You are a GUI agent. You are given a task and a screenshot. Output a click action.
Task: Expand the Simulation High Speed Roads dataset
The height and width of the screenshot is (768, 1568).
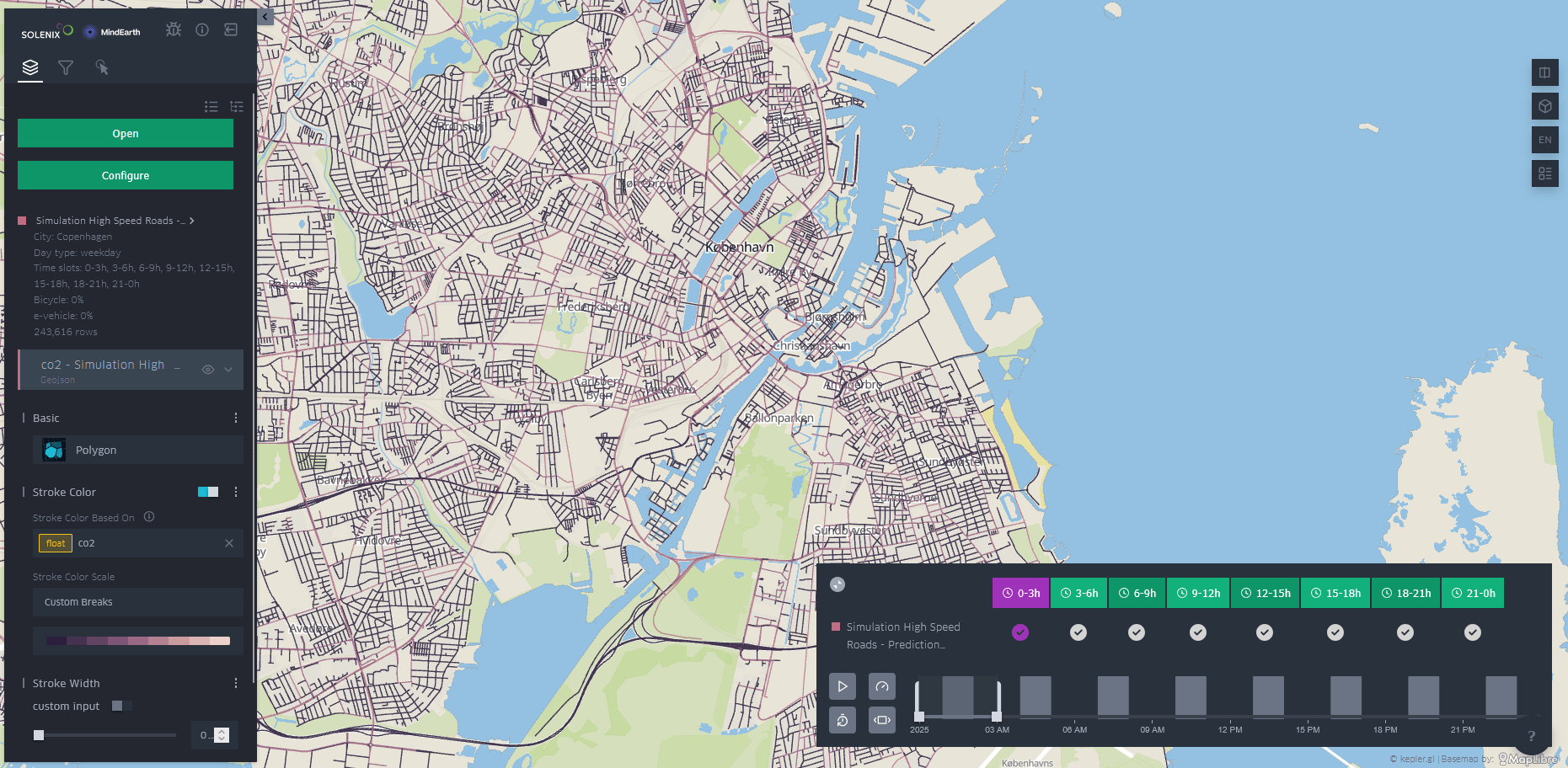(192, 221)
